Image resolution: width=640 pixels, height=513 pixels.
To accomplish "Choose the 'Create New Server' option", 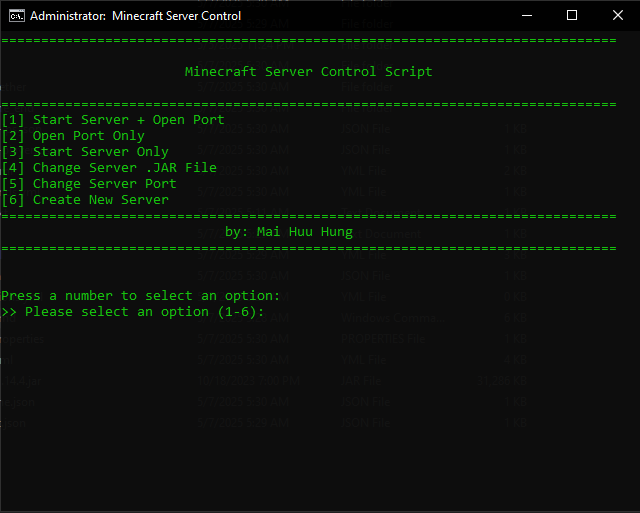I will click(84, 200).
